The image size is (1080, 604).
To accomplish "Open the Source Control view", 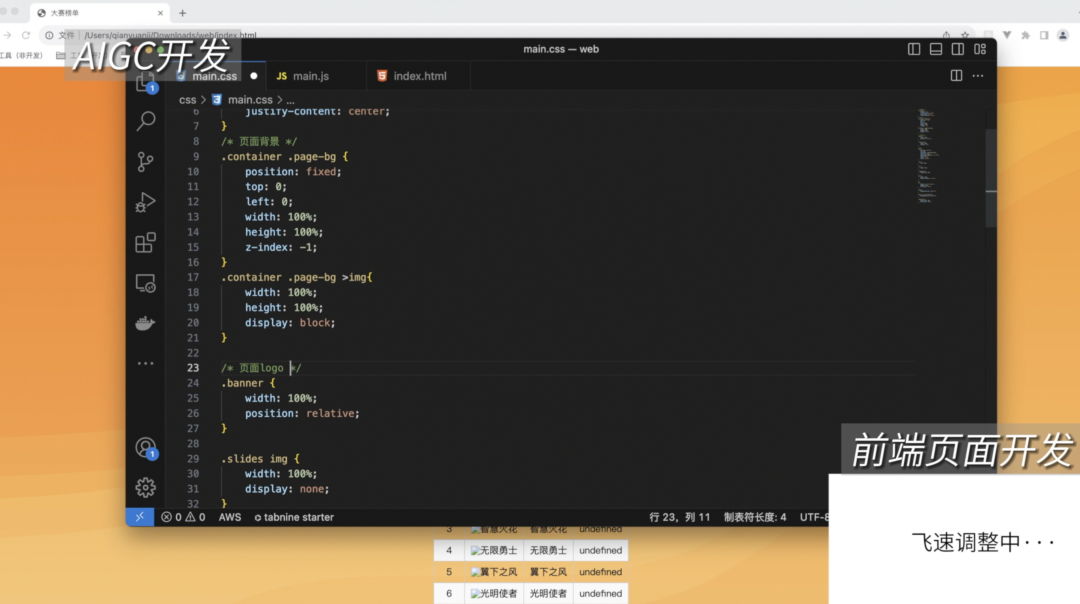I will 145,162.
